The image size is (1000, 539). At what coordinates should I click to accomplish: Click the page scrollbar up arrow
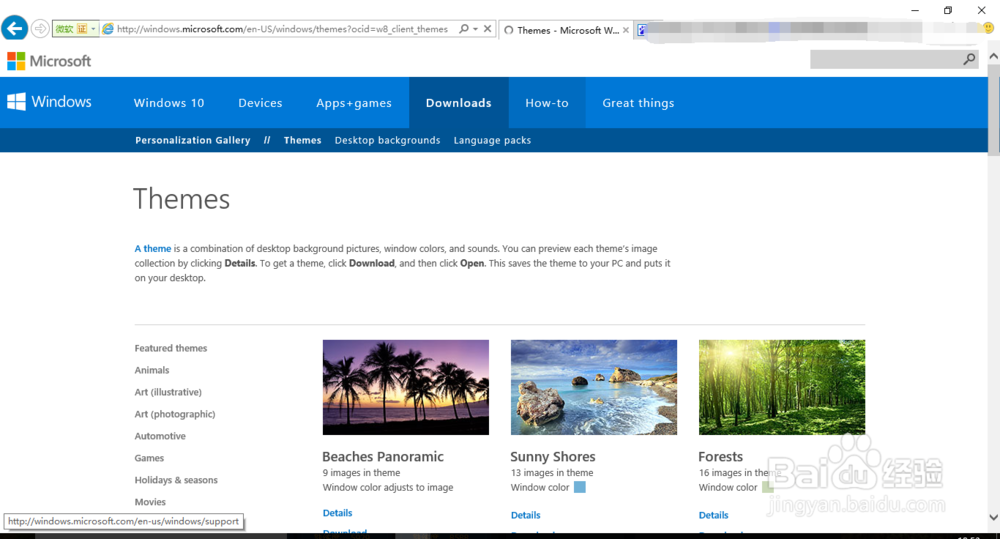point(994,56)
